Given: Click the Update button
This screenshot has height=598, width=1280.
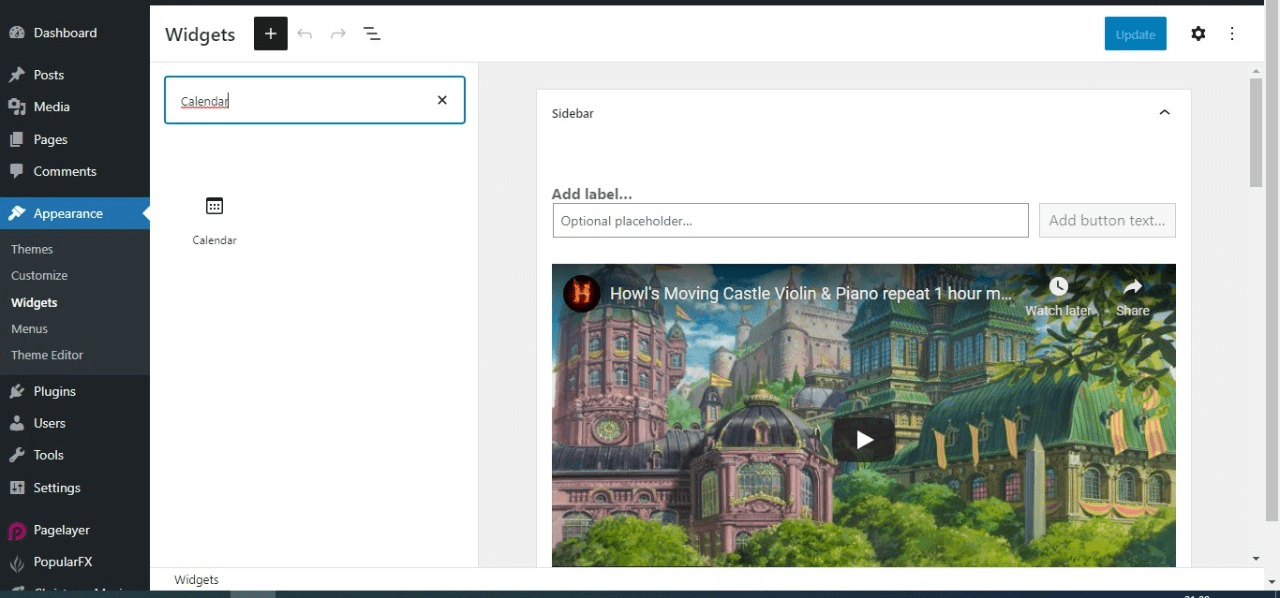Looking at the screenshot, I should pyautogui.click(x=1135, y=33).
